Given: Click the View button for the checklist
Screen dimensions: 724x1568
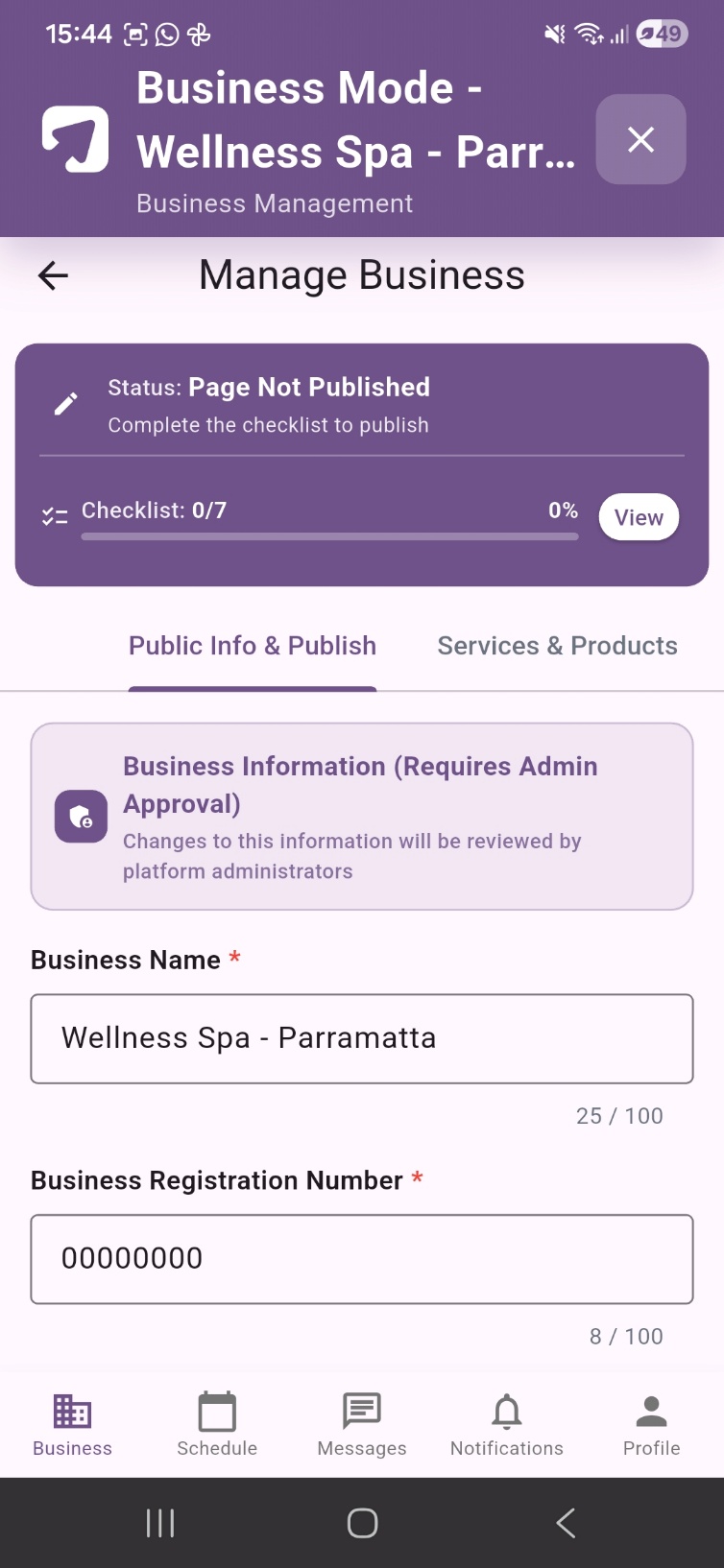Looking at the screenshot, I should (639, 517).
